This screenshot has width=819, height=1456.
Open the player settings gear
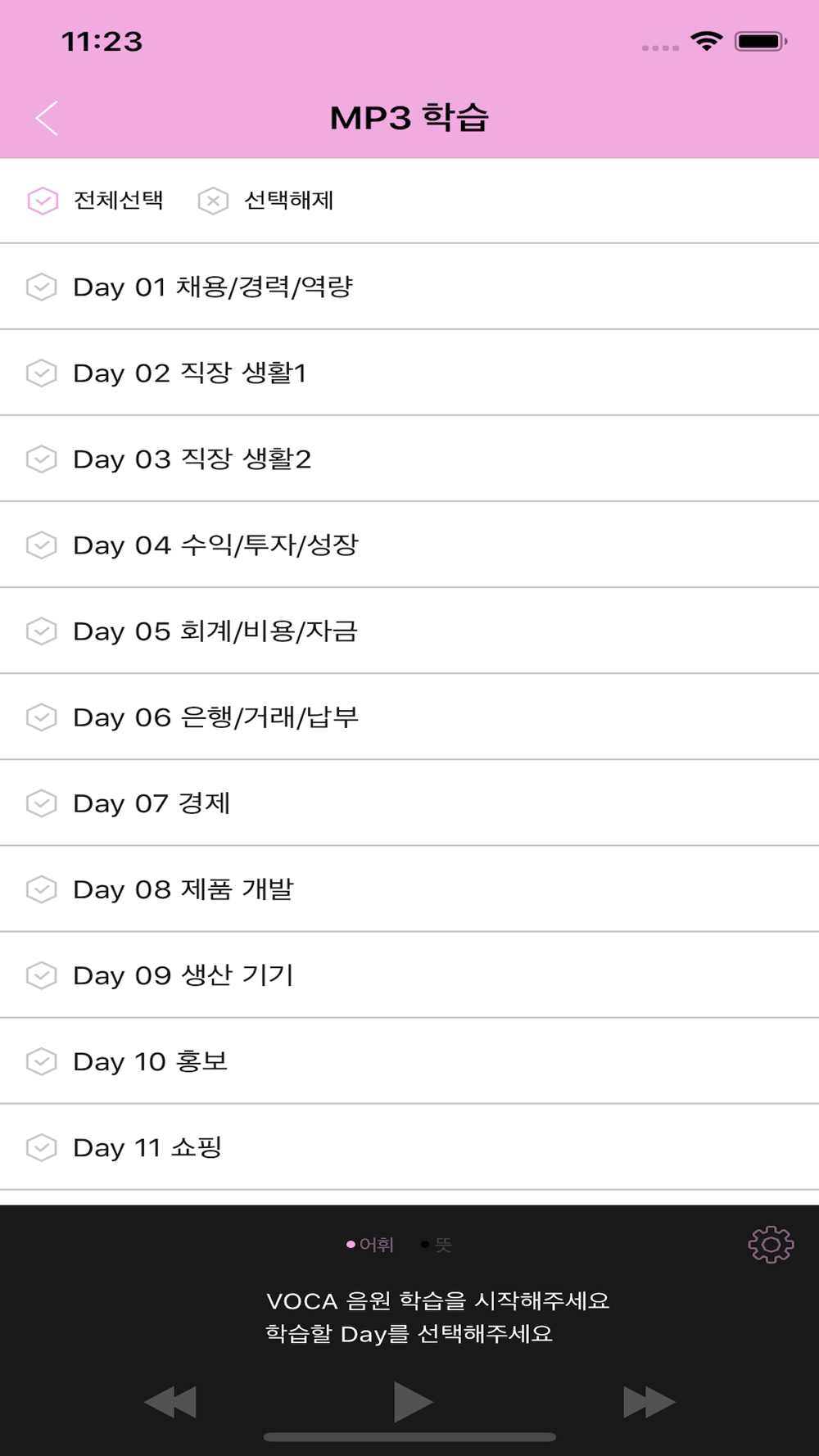click(770, 1245)
